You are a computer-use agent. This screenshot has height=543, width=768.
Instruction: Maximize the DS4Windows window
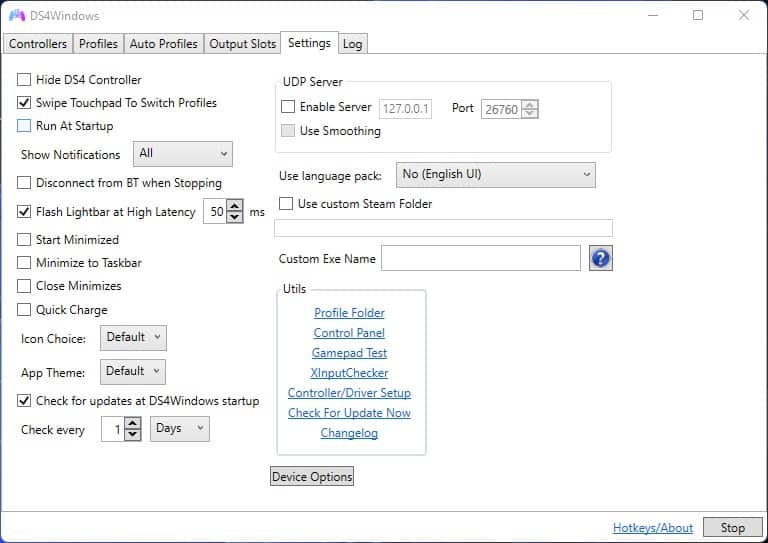click(x=698, y=15)
